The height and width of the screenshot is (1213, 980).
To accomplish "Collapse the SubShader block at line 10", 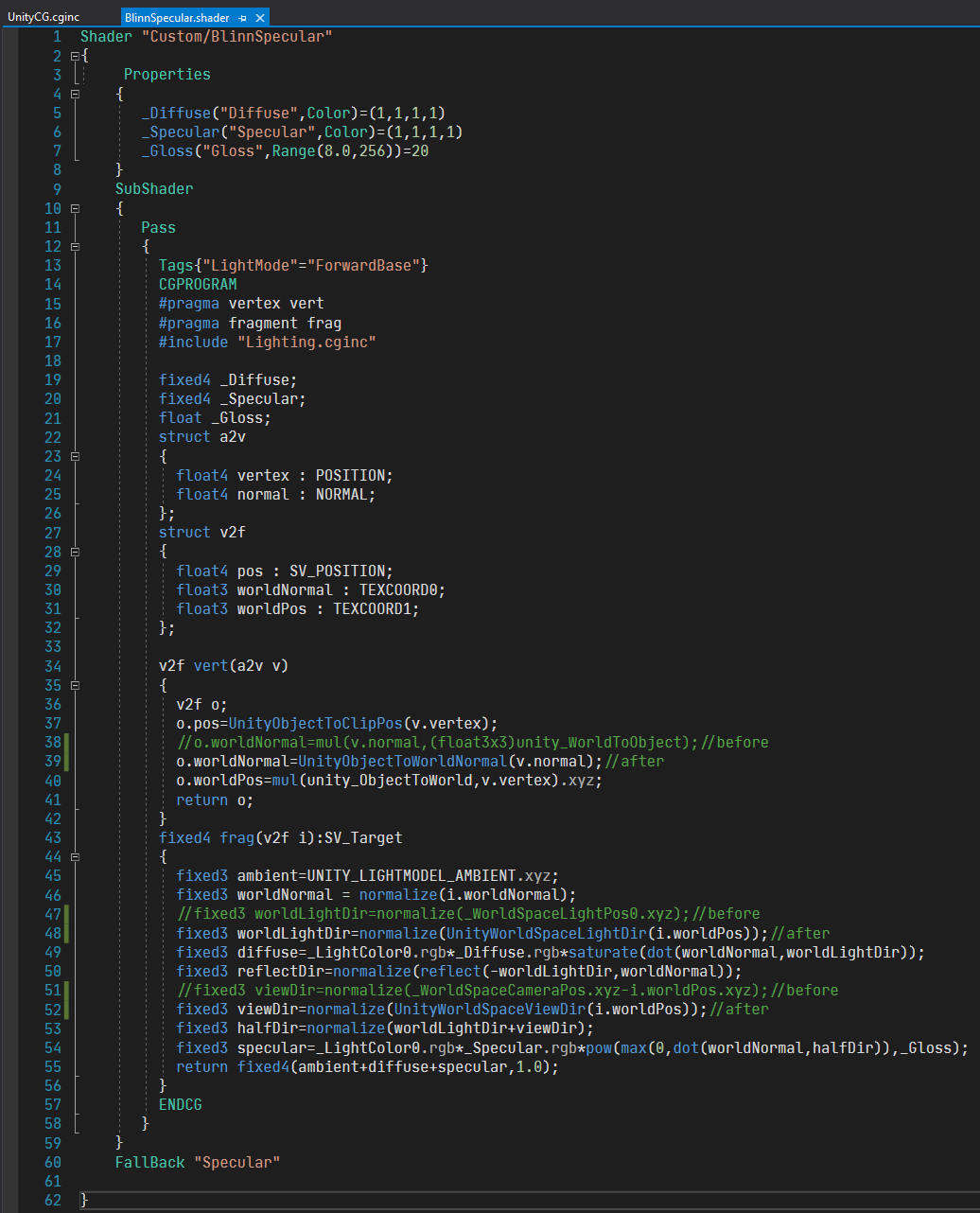I will pyautogui.click(x=75, y=208).
